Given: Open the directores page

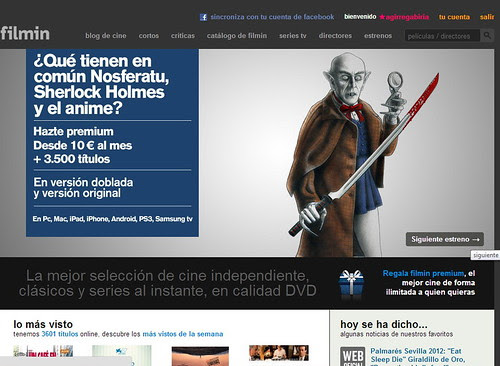Looking at the screenshot, I should [x=335, y=36].
